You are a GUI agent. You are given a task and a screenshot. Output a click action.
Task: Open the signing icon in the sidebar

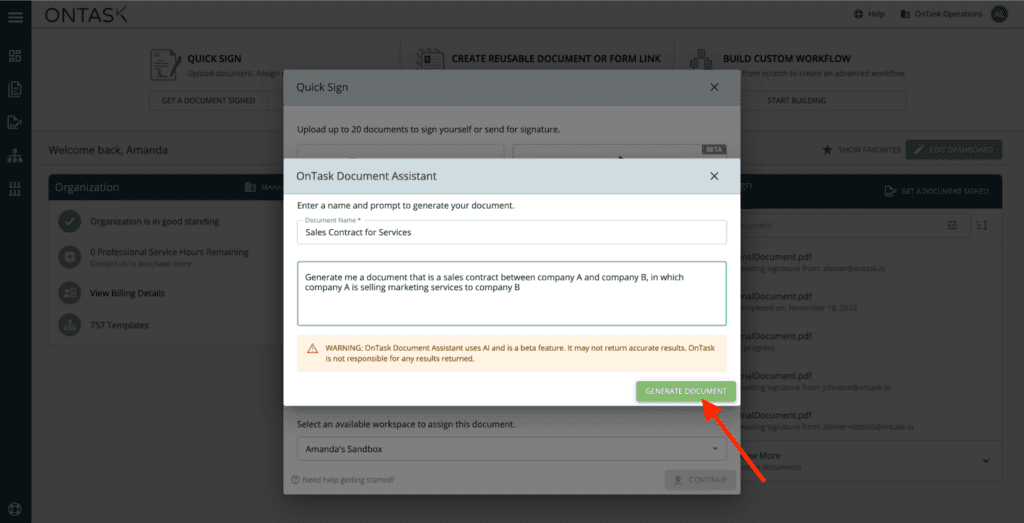click(15, 122)
